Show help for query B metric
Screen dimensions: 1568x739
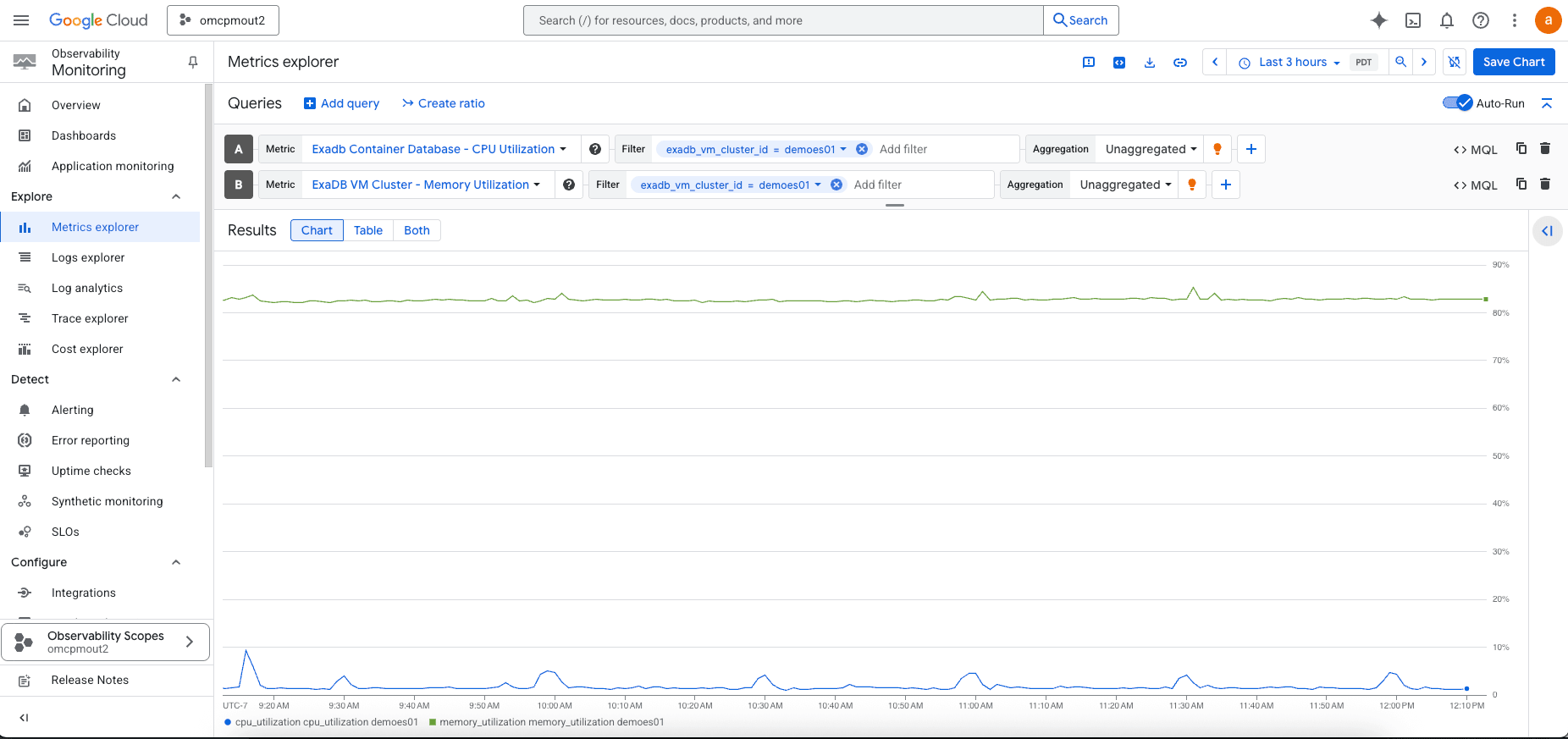[x=569, y=185]
